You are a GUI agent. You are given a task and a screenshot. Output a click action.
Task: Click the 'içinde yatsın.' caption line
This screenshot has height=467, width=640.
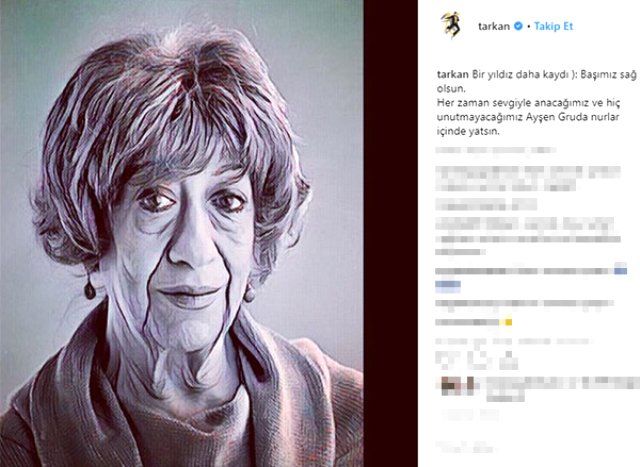click(468, 131)
